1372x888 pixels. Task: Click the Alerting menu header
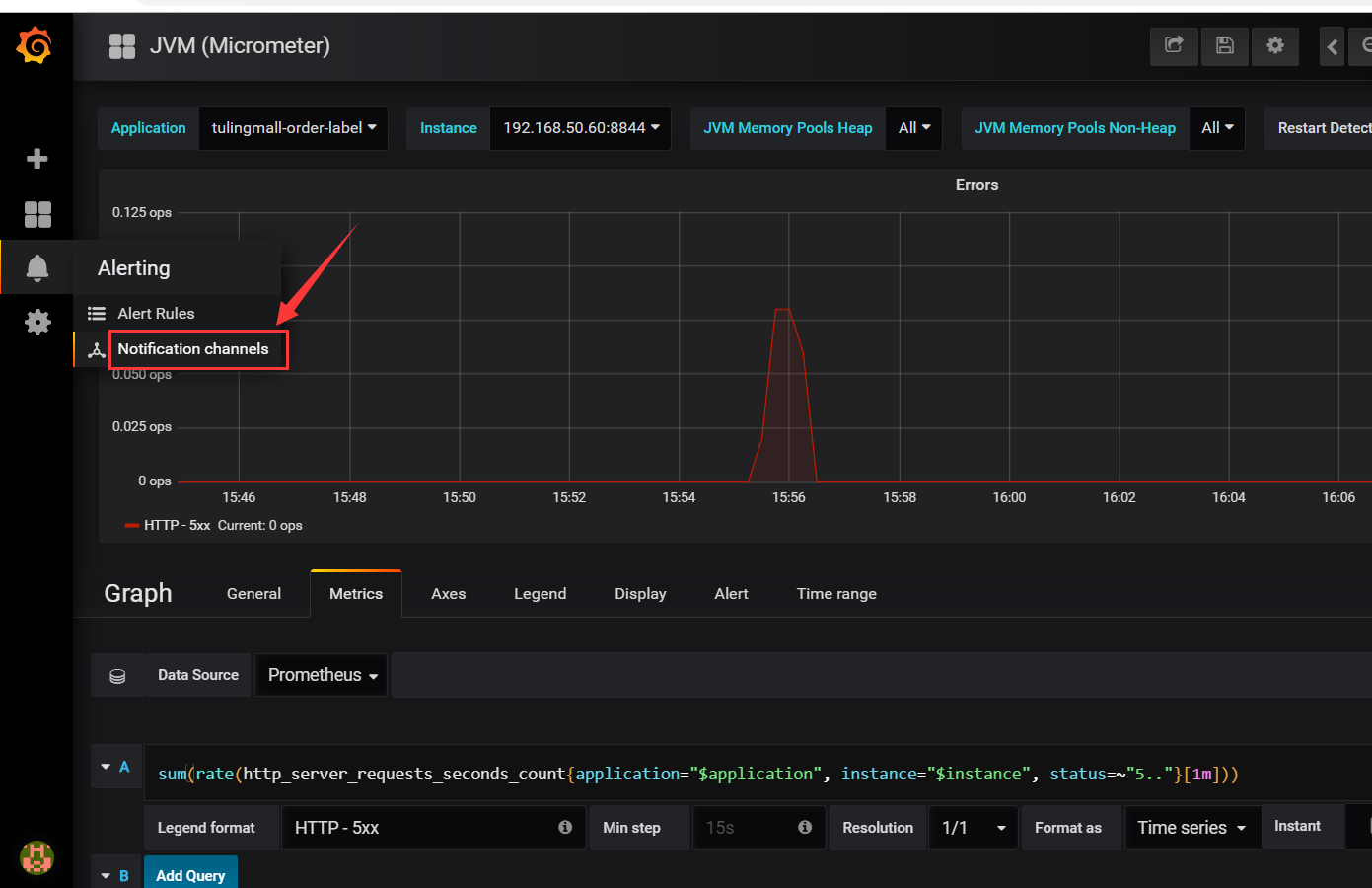tap(134, 268)
